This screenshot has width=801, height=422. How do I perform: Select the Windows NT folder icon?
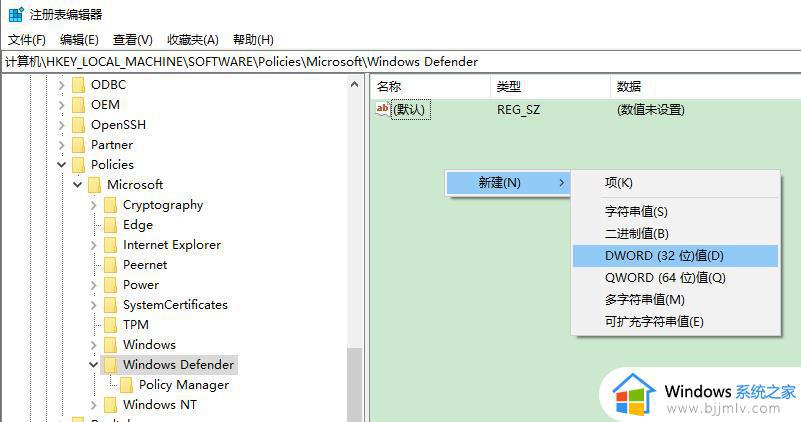point(110,405)
